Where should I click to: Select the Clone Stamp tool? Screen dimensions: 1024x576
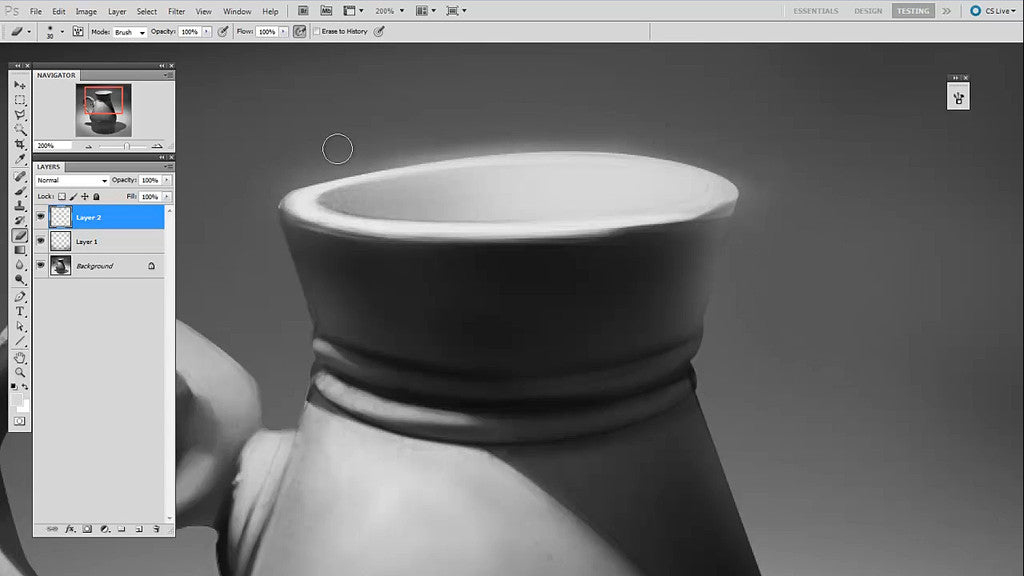click(x=20, y=206)
